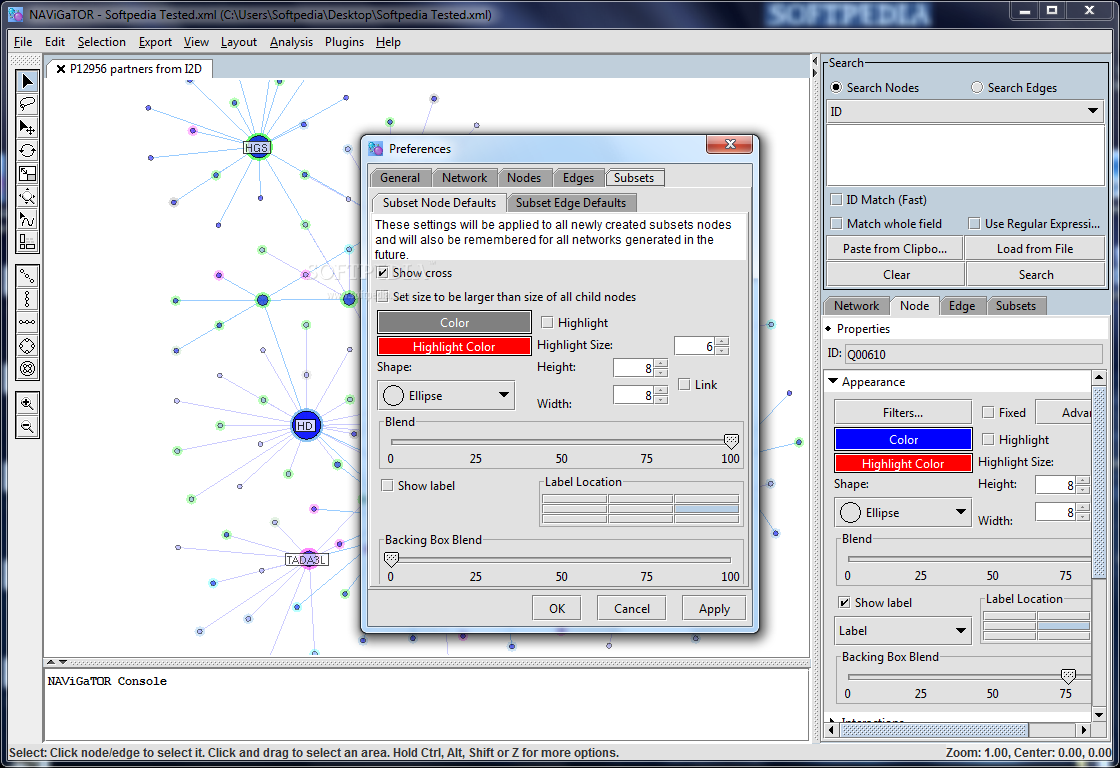Switch to Edges tab in Preferences
This screenshot has height=768, width=1120.
click(578, 178)
